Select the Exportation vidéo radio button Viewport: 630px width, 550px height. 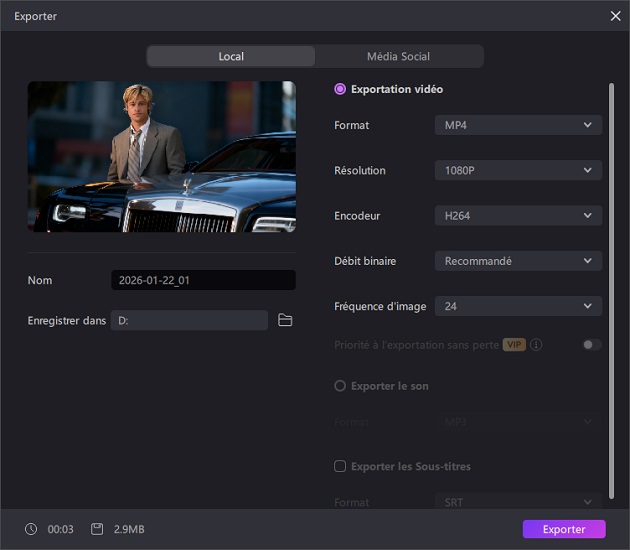coord(340,89)
